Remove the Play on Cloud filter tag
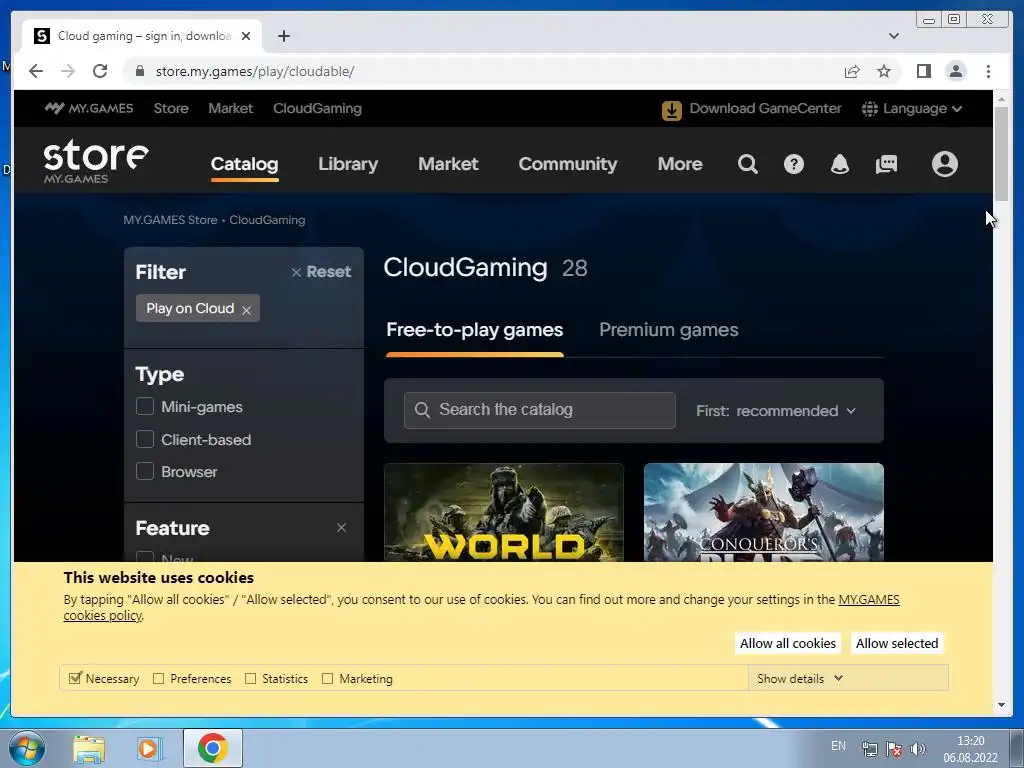 246,310
